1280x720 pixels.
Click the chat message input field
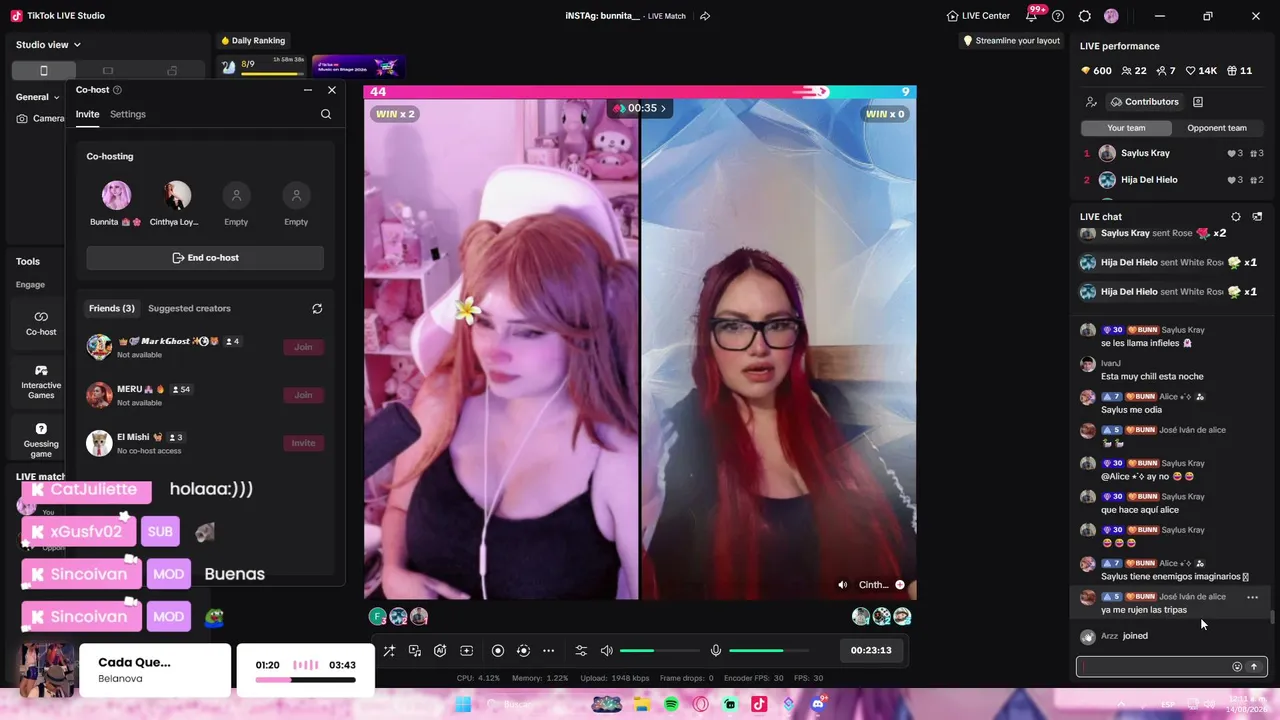click(1154, 667)
